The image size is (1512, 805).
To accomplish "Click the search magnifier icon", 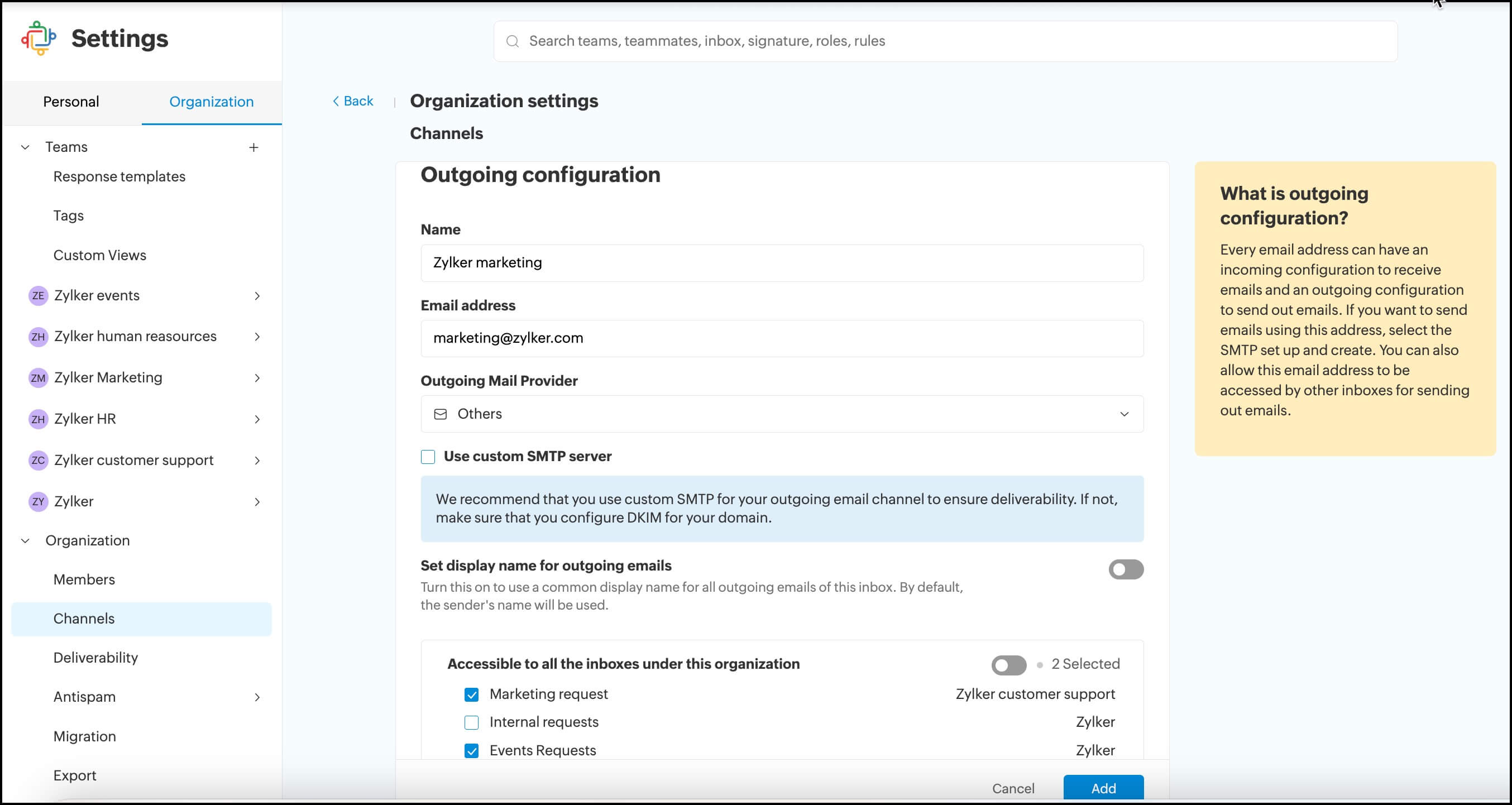I will coord(513,41).
